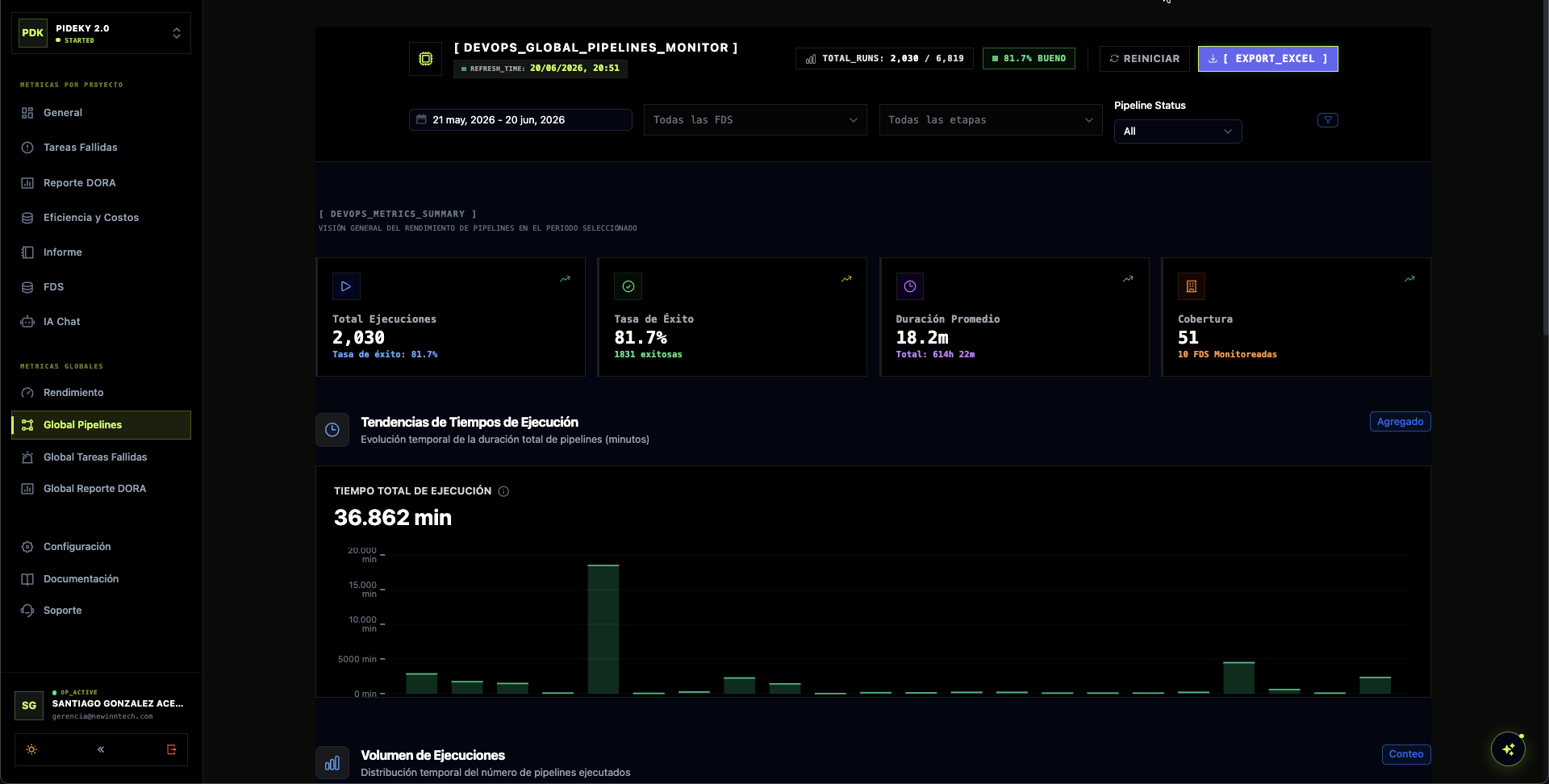Click the 'Total: 614h 22m' text

pyautogui.click(x=935, y=355)
